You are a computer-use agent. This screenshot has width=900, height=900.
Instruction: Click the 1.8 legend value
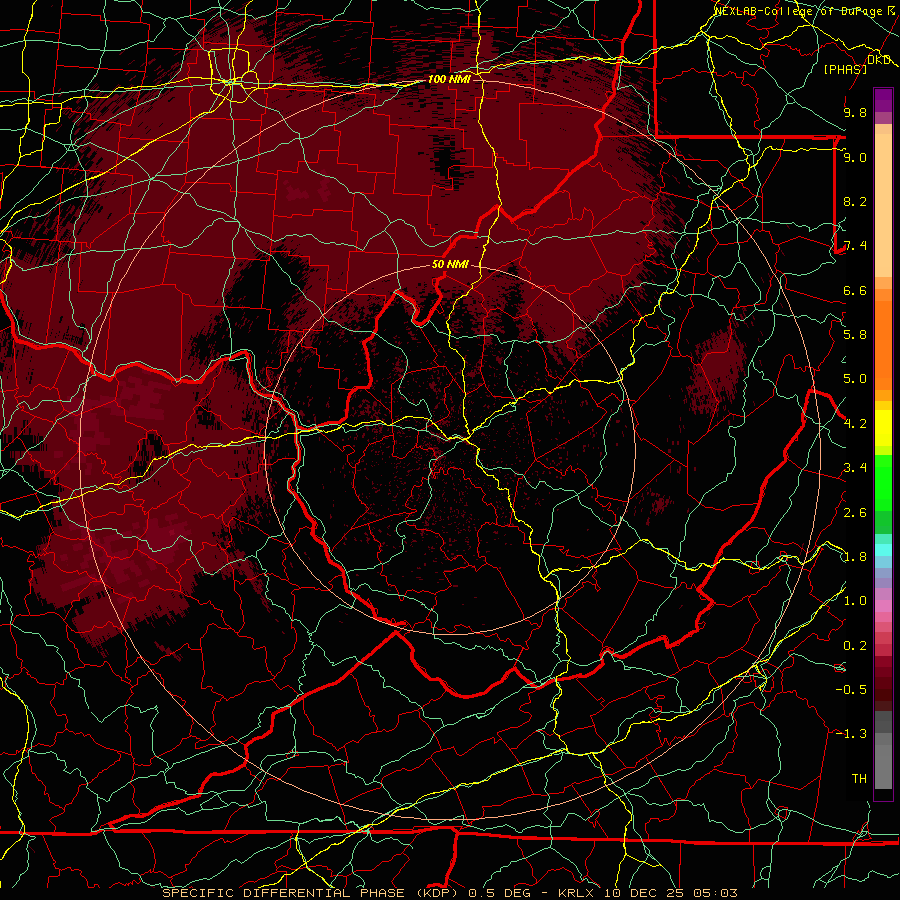855,557
